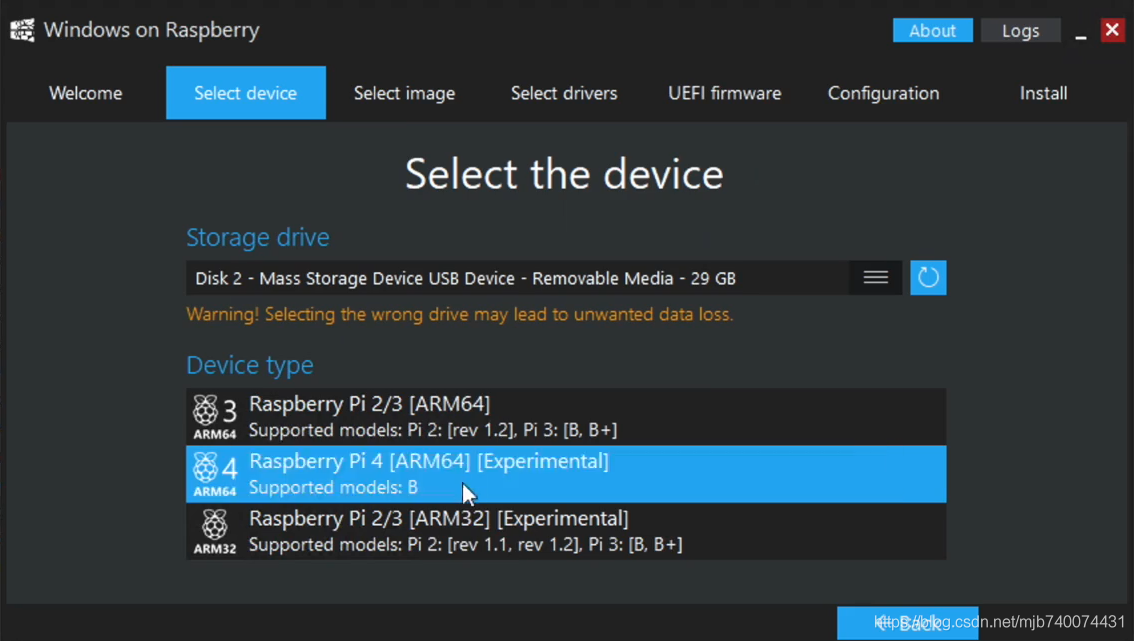Go to the Welcome tab
The width and height of the screenshot is (1134, 641).
pos(85,93)
